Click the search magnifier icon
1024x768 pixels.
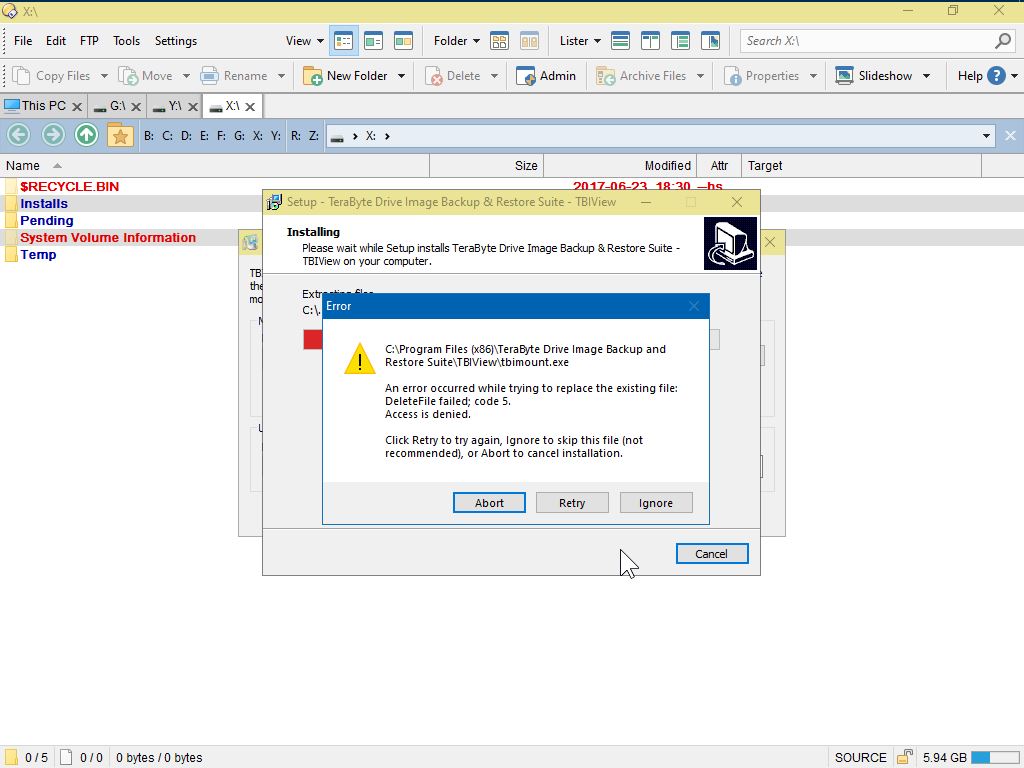(1003, 41)
